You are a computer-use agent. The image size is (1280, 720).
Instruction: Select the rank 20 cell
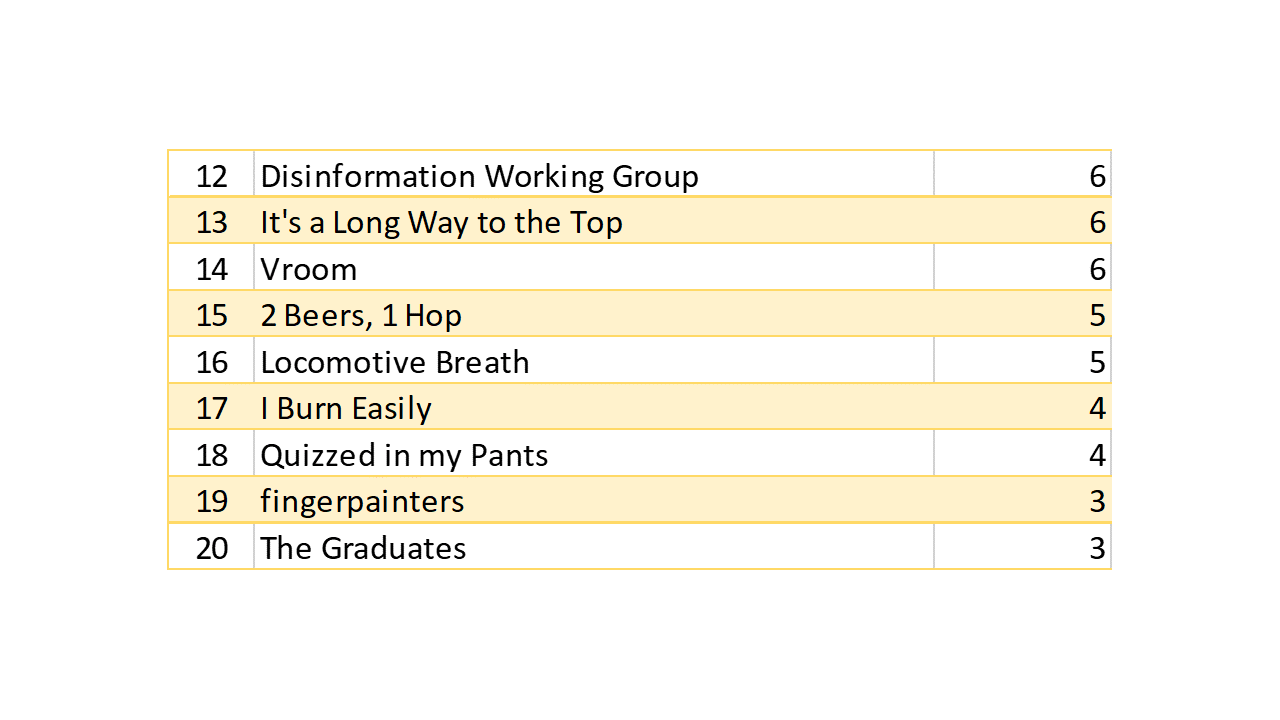tap(212, 548)
